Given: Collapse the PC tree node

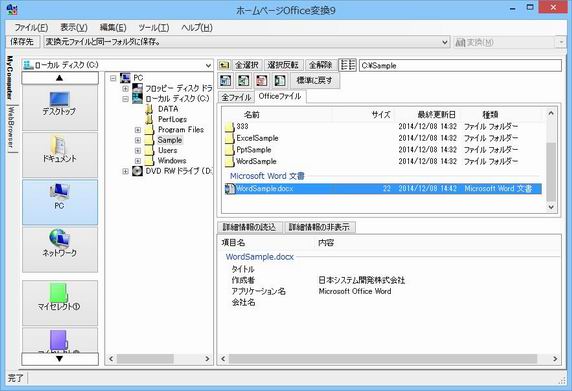Looking at the screenshot, I should click(x=113, y=78).
